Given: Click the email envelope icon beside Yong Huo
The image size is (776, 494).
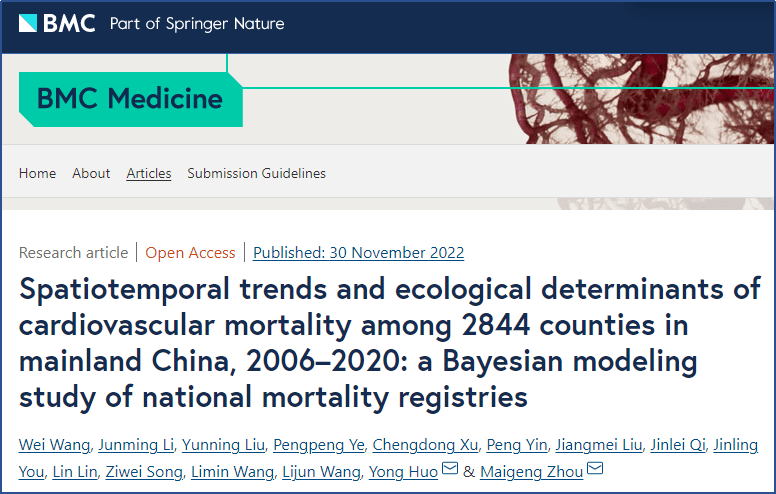Looking at the screenshot, I should (x=450, y=470).
